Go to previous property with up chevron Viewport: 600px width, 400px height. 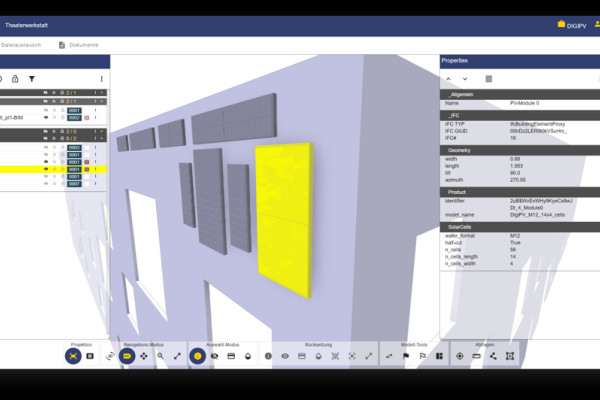coord(448,79)
